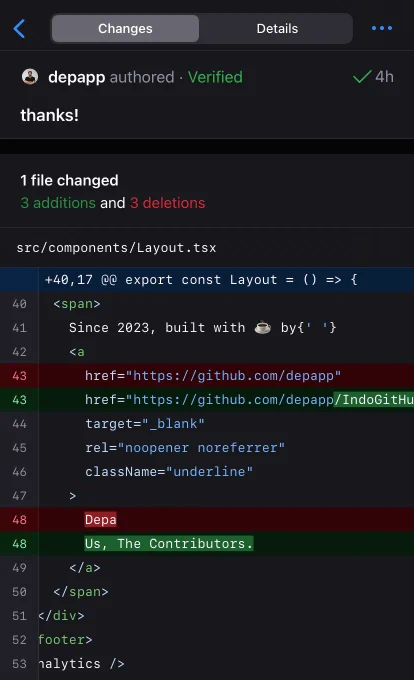
Task: Open the three-dot more options menu
Action: pyautogui.click(x=382, y=28)
